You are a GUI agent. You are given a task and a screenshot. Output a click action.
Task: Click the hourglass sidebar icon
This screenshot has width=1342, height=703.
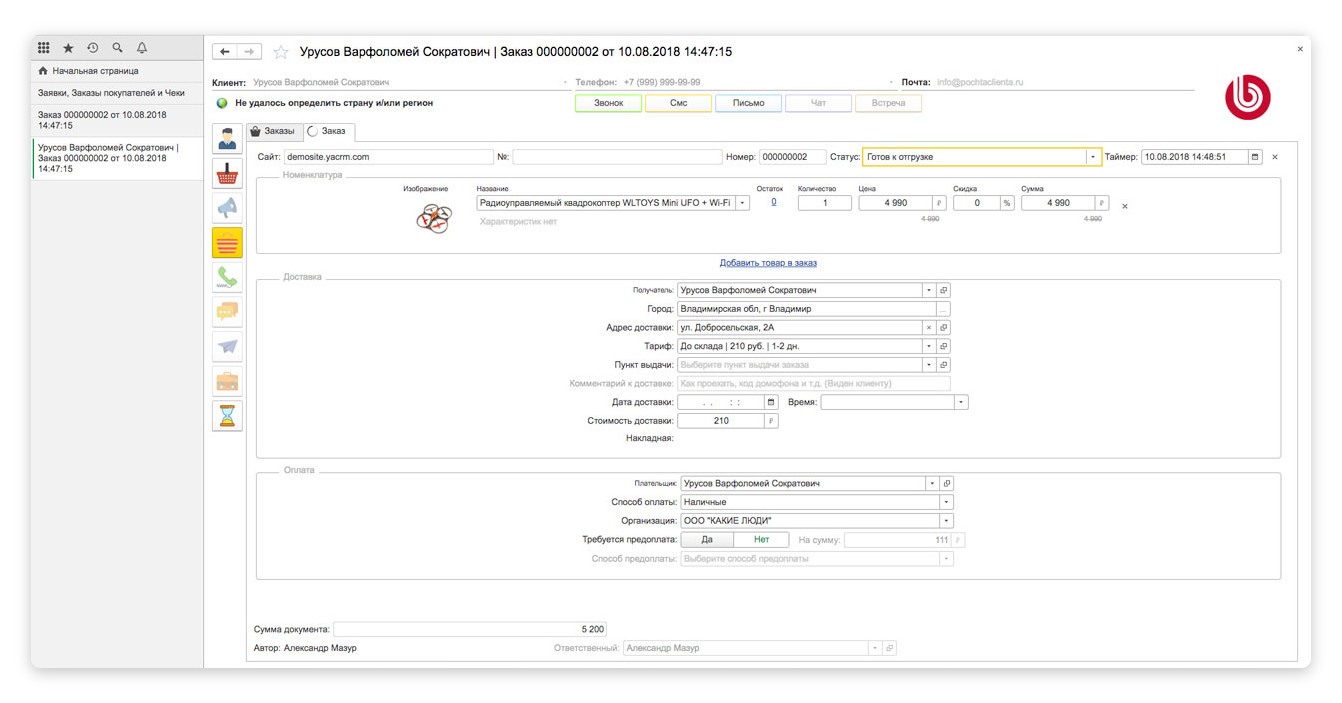tap(227, 415)
